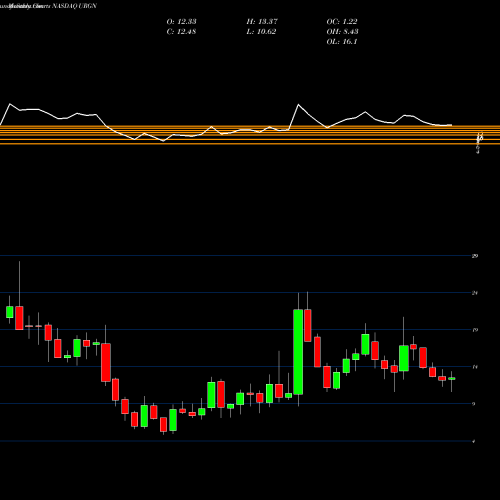500x500 pixels.
Task: Select the 4 price axis label
Action: tap(474, 441)
